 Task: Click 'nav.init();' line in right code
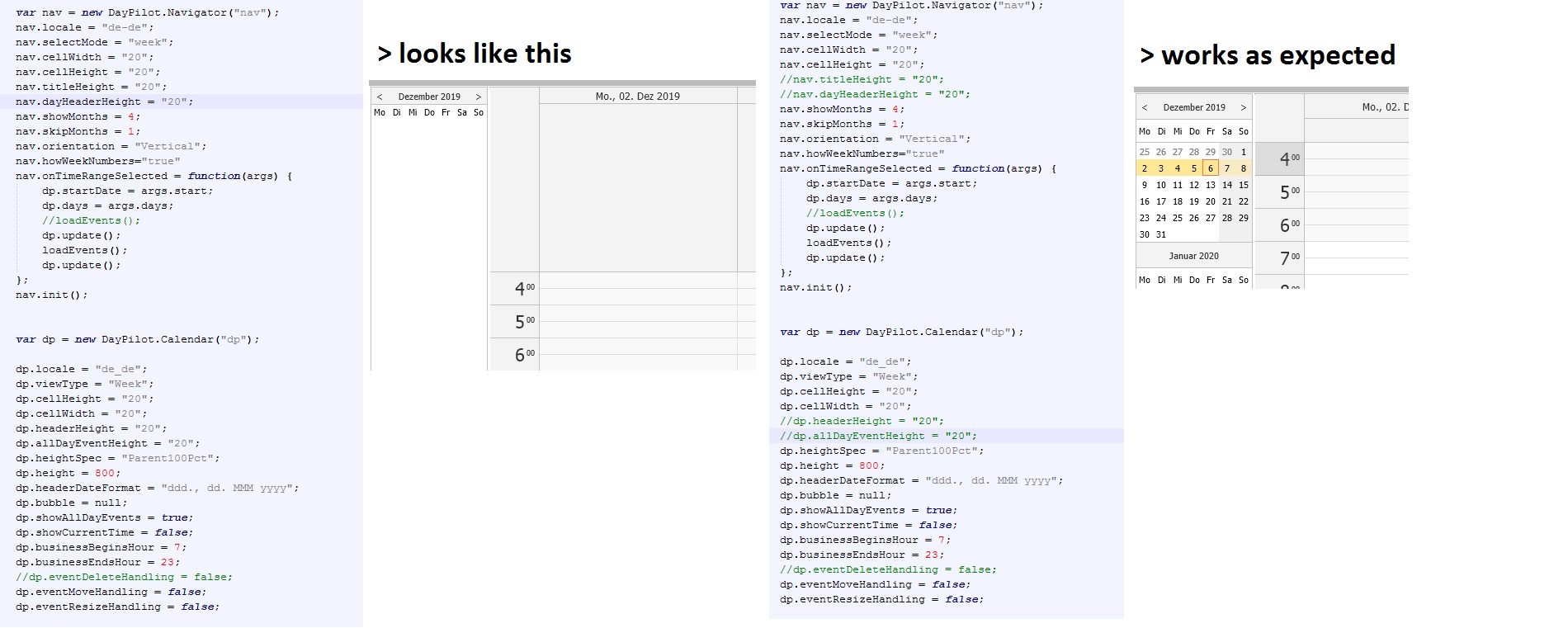pos(815,287)
